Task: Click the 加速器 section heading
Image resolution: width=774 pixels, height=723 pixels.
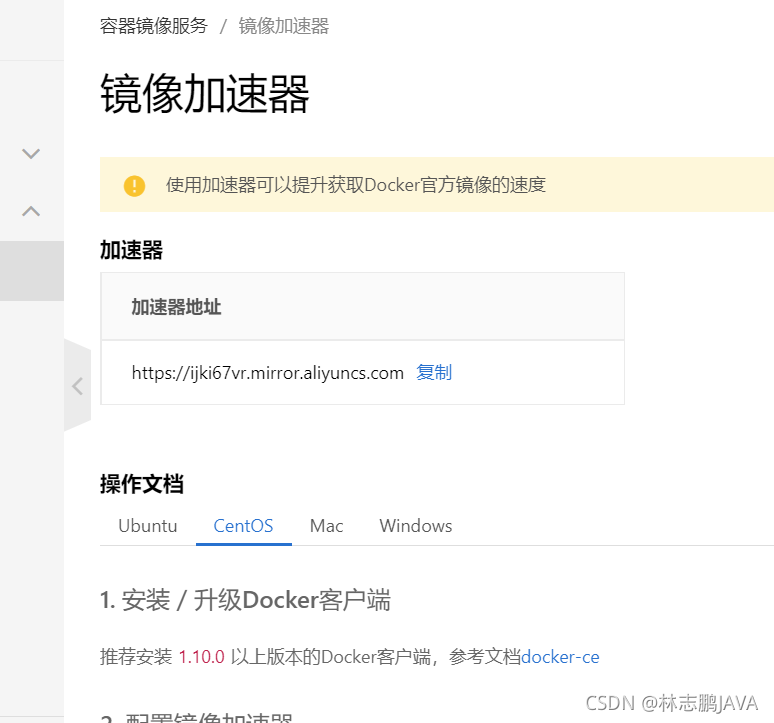Action: 131,250
